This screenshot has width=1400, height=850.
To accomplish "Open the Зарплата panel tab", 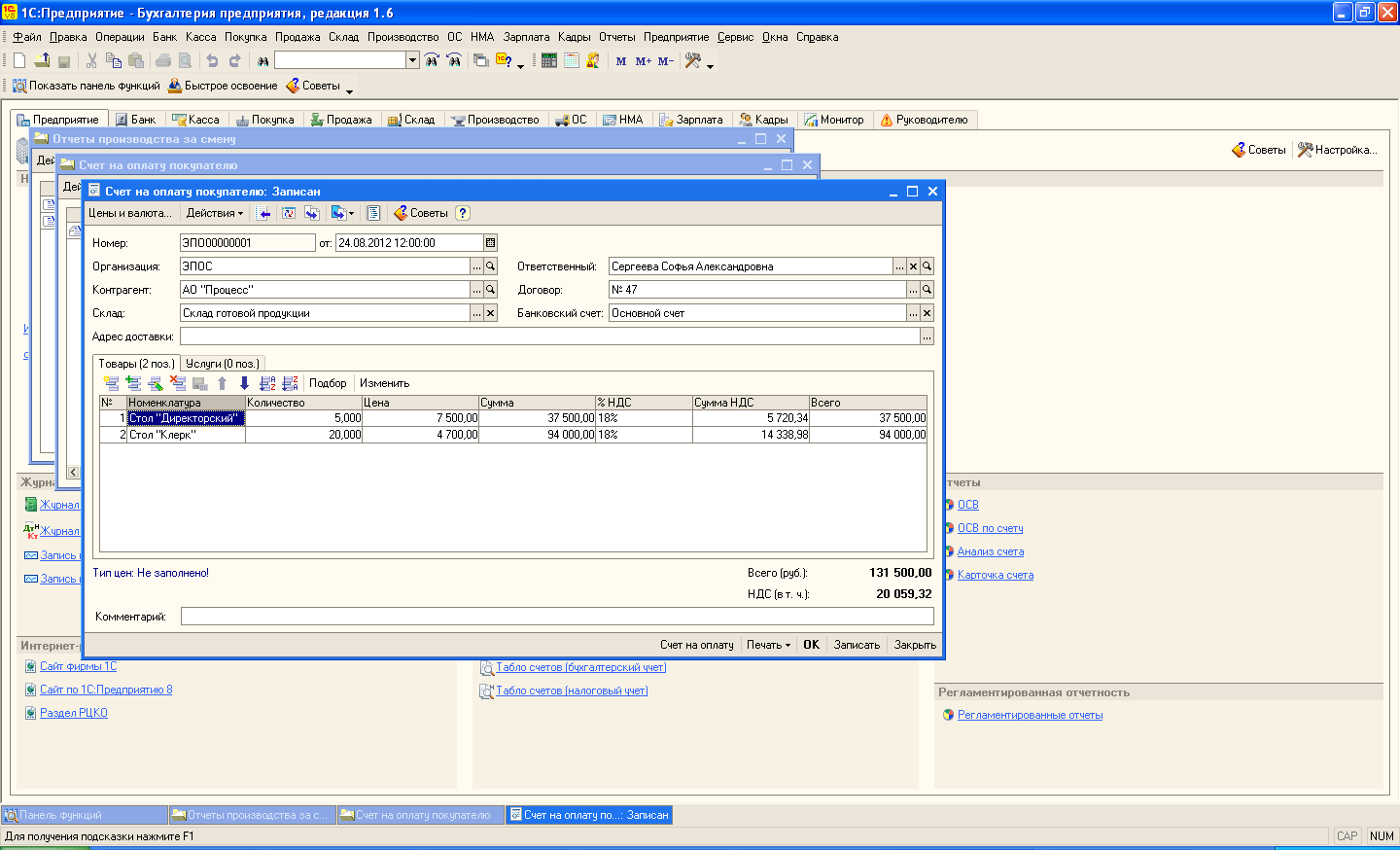I will 691,120.
